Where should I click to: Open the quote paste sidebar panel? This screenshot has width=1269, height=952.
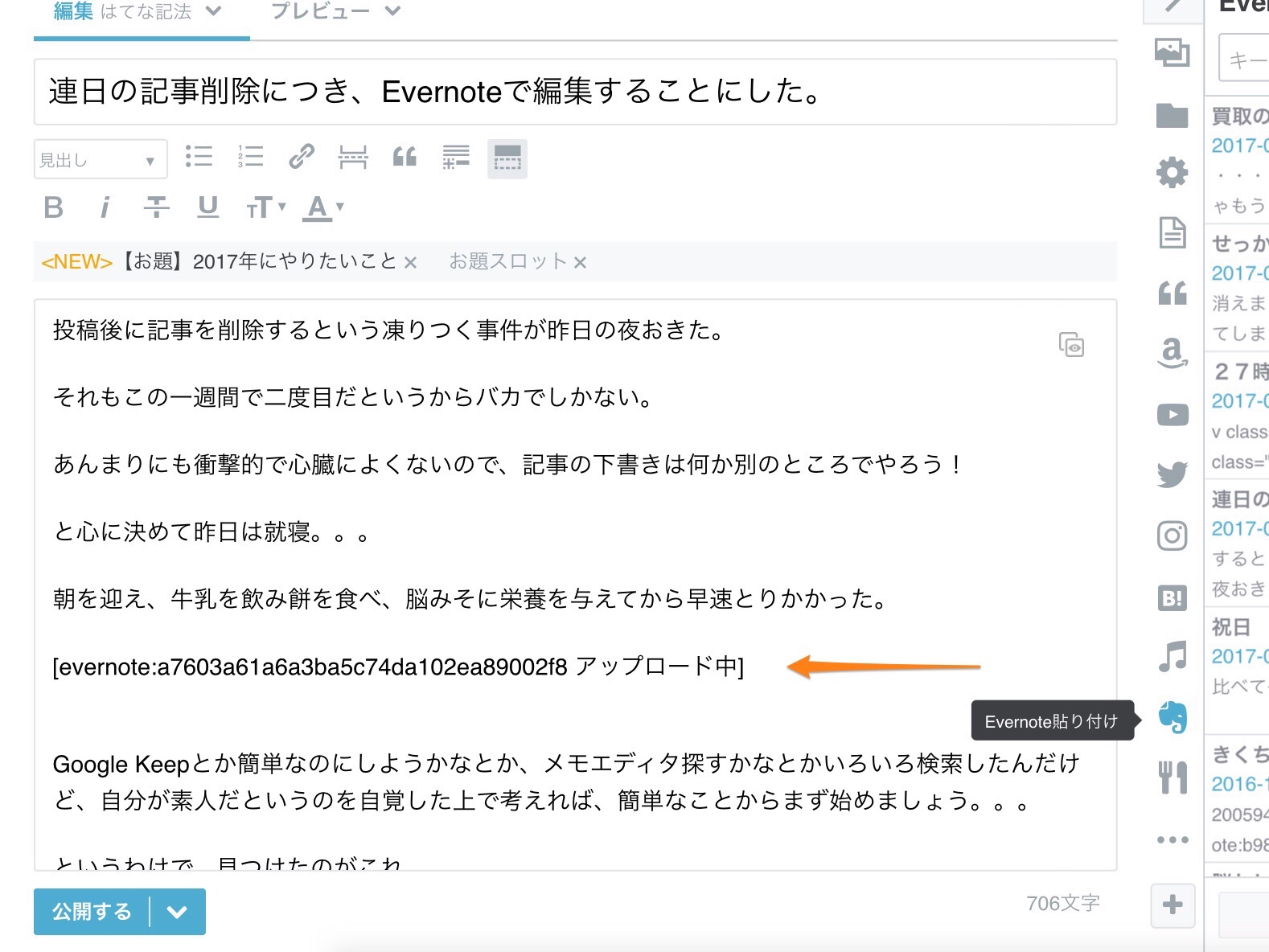[x=1172, y=293]
